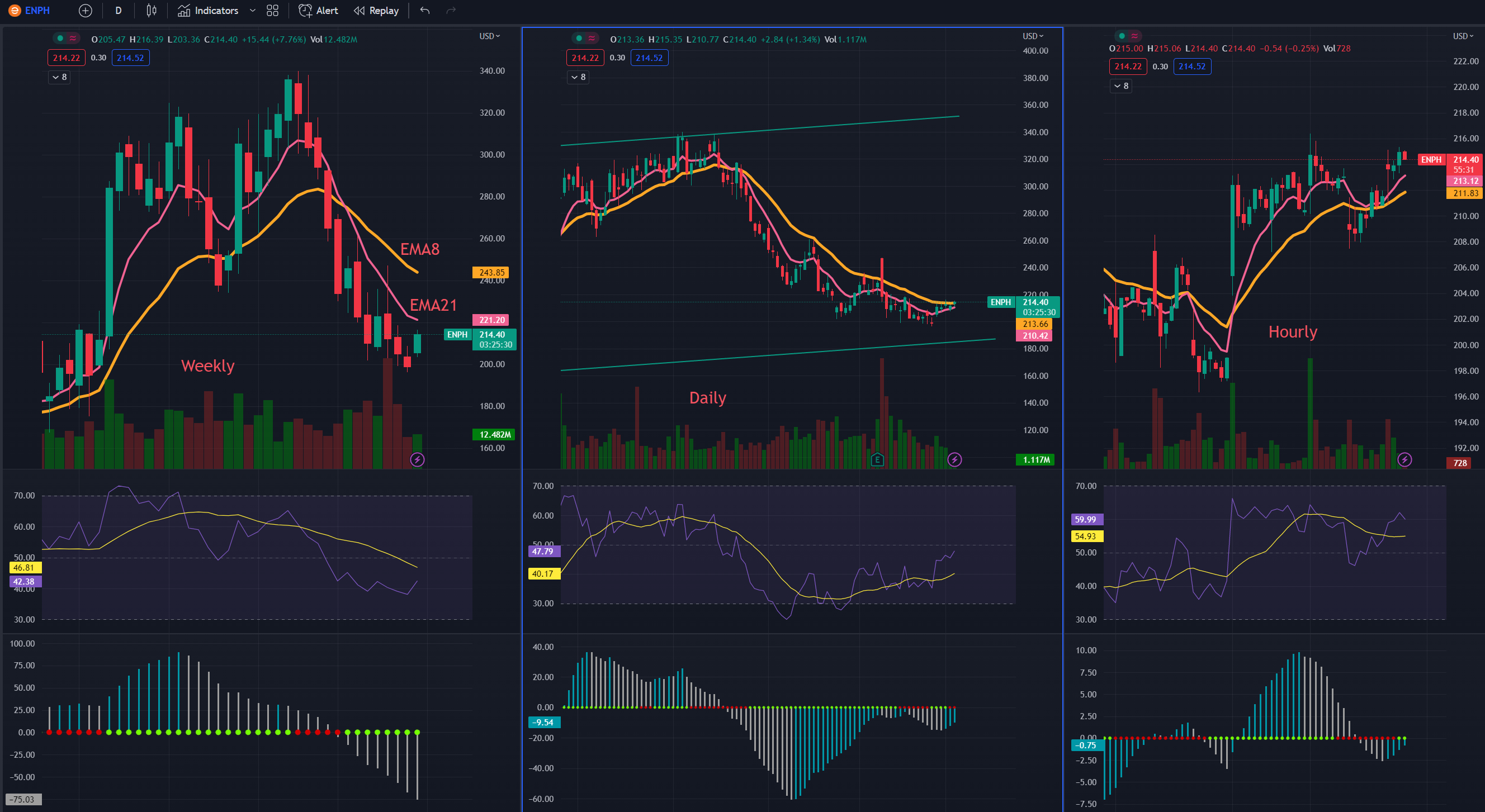Open the candlestick chart style selector
The image size is (1485, 812).
click(x=151, y=11)
